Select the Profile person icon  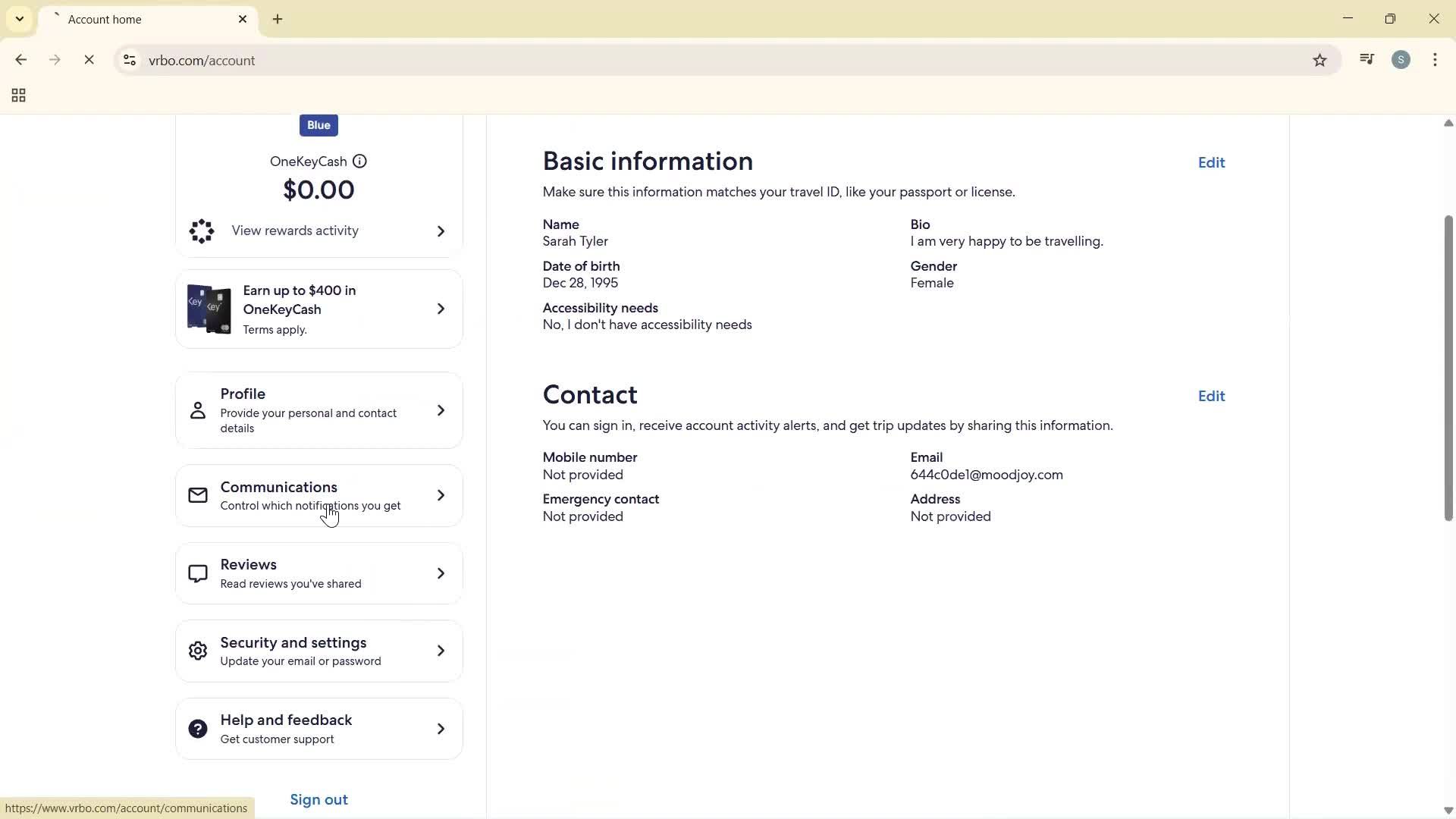(197, 410)
